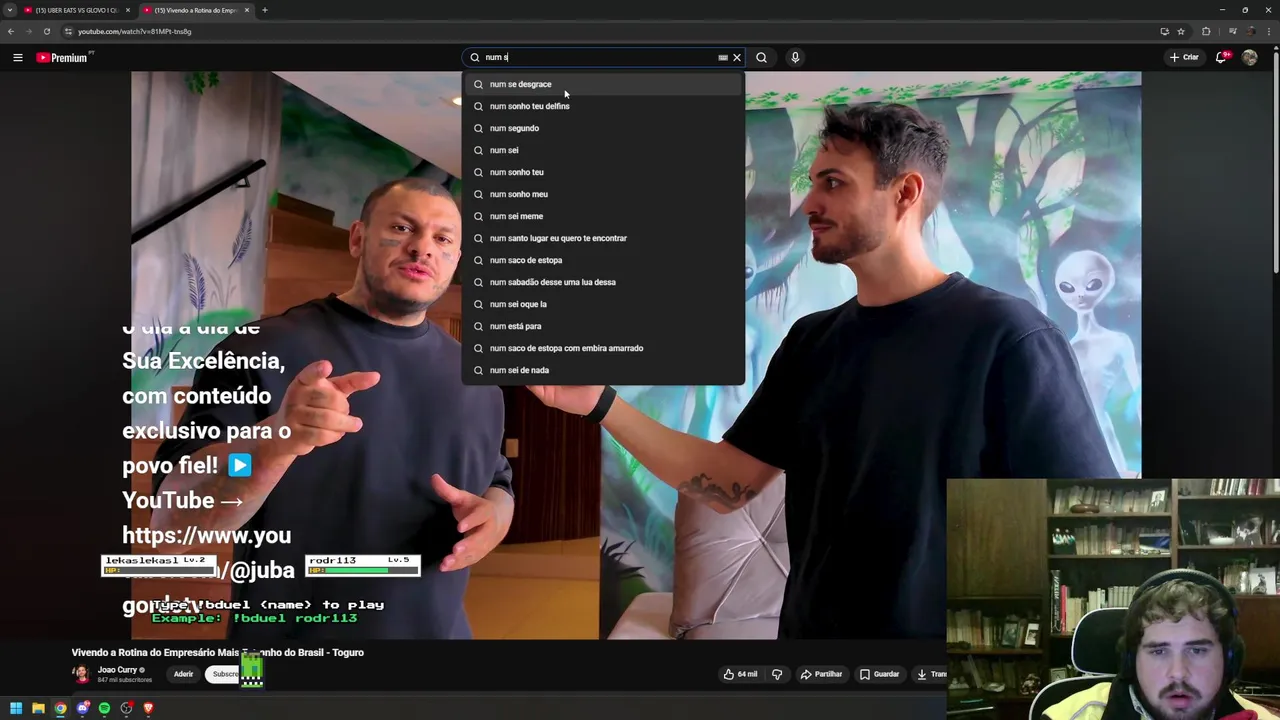The width and height of the screenshot is (1280, 720).
Task: Choose suggestion 'num se desgrace'
Action: pyautogui.click(x=603, y=84)
